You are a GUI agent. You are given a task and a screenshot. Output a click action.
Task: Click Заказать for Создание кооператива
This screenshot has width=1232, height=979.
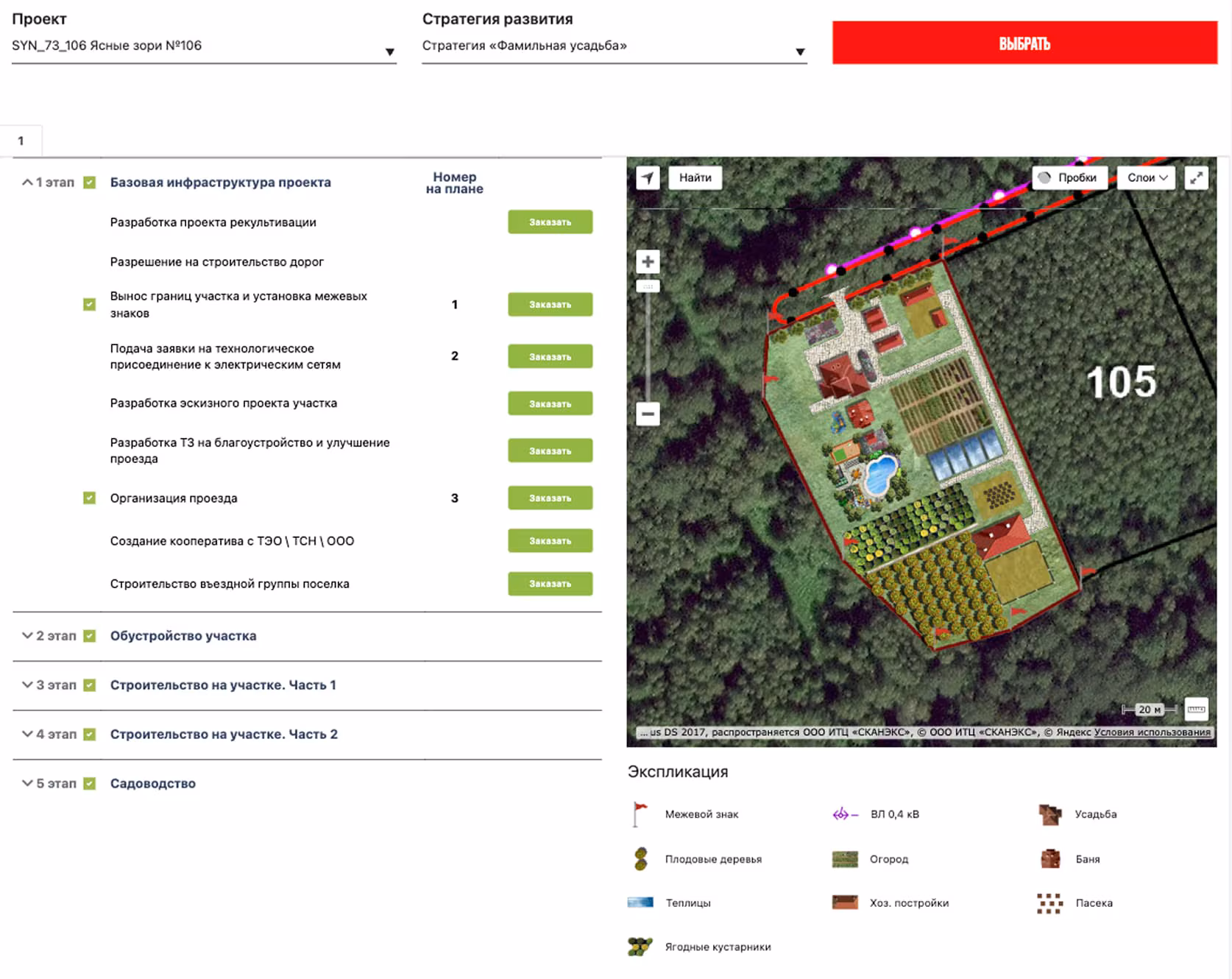pyautogui.click(x=550, y=541)
